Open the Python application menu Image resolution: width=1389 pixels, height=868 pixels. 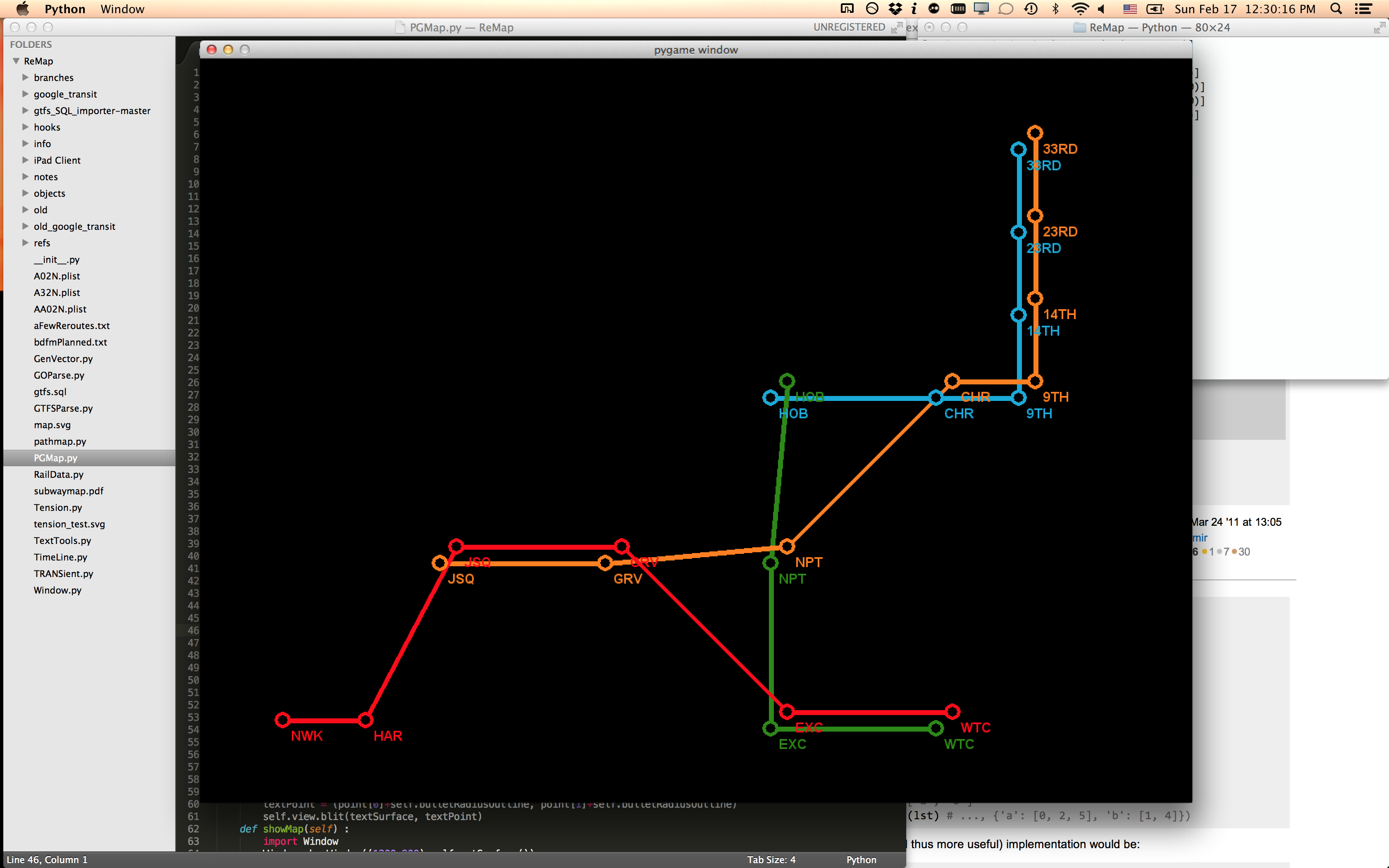coord(65,9)
